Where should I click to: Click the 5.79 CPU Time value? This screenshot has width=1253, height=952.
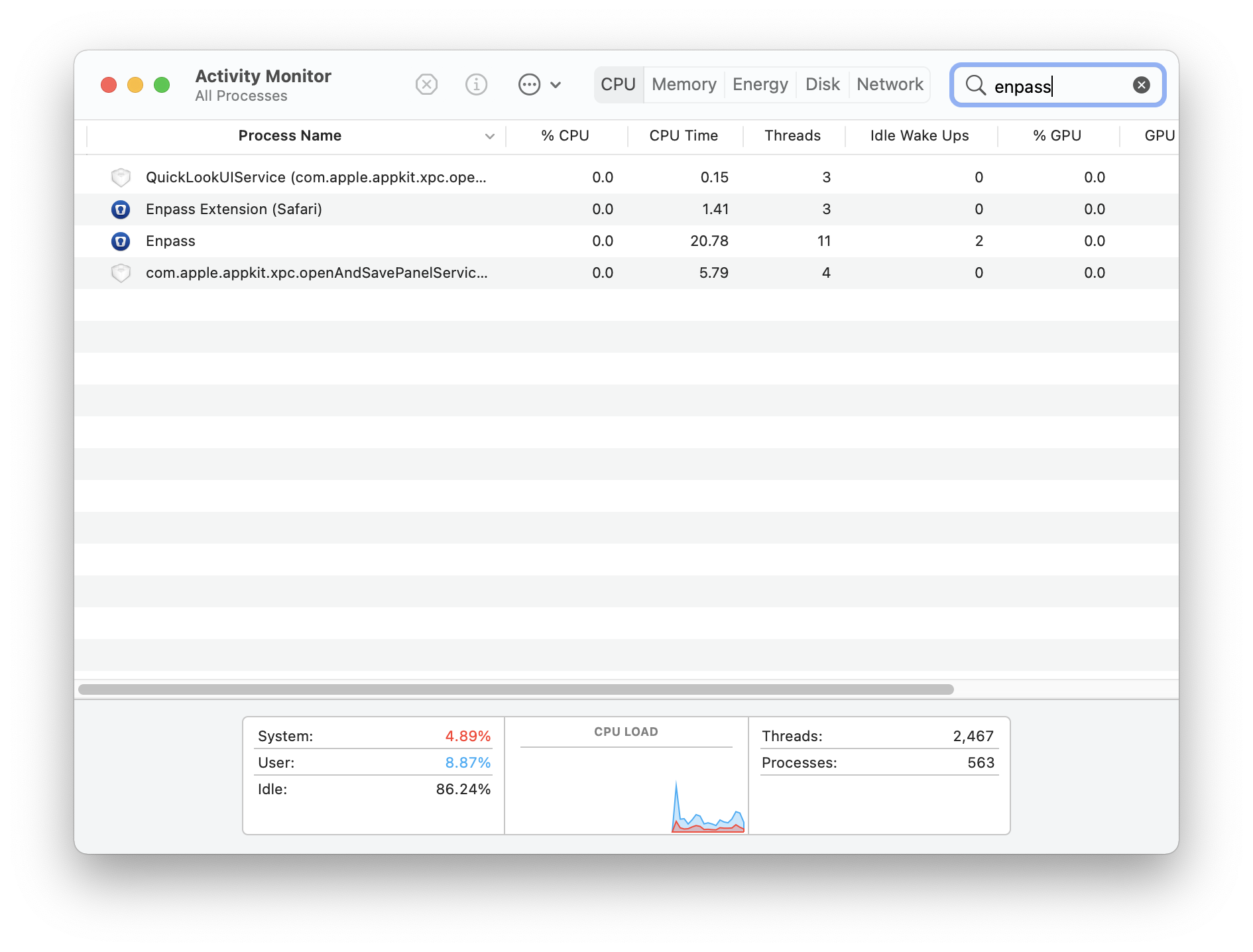pyautogui.click(x=714, y=273)
